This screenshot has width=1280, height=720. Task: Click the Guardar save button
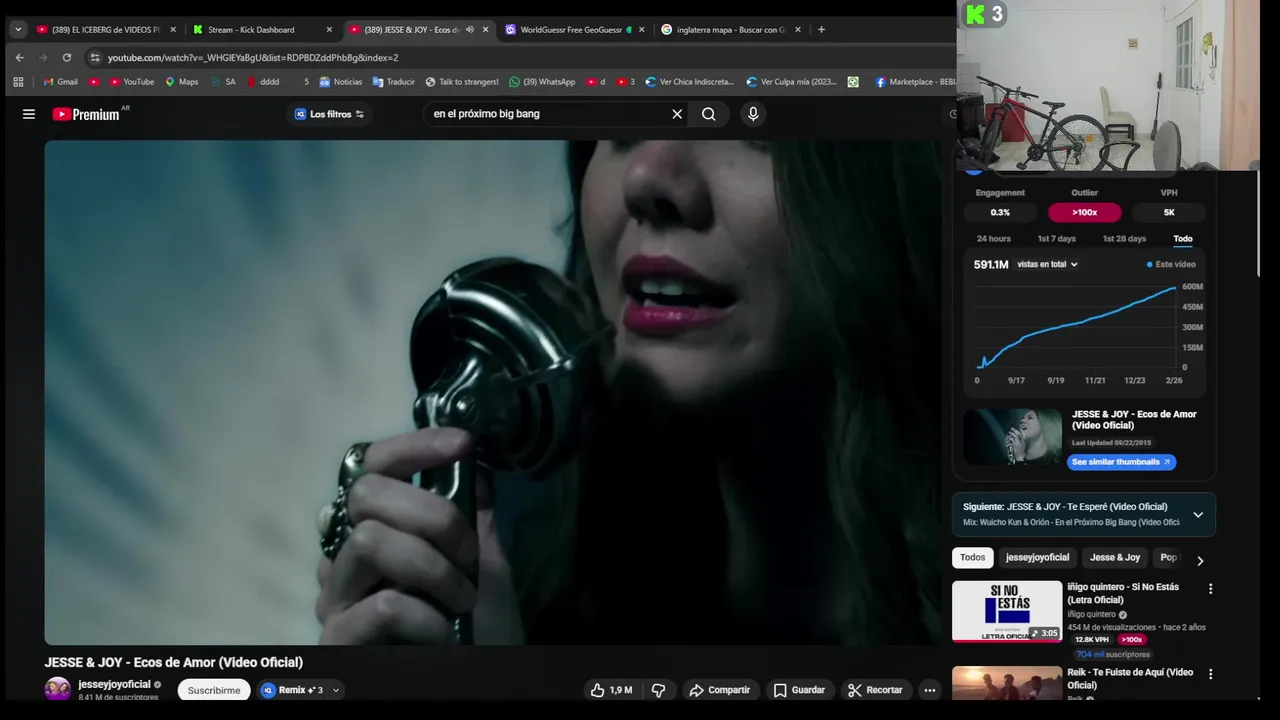pyautogui.click(x=799, y=690)
